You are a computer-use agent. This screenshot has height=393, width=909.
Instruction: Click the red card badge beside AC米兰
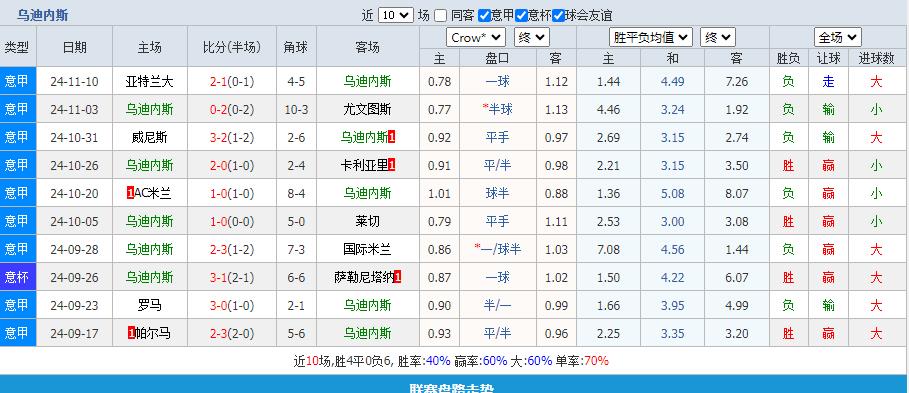point(130,193)
